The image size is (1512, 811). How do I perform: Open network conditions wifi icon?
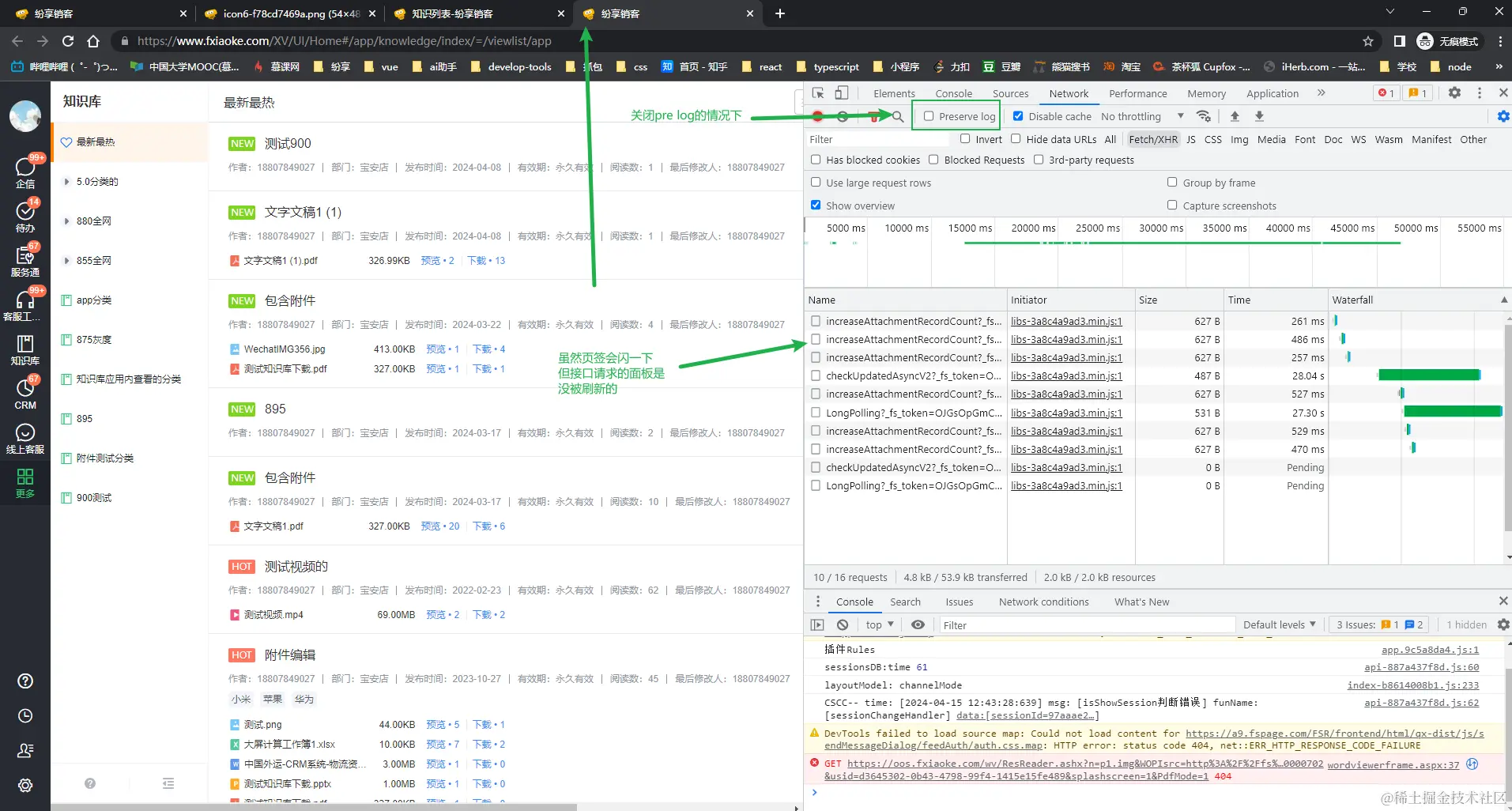coord(1204,116)
